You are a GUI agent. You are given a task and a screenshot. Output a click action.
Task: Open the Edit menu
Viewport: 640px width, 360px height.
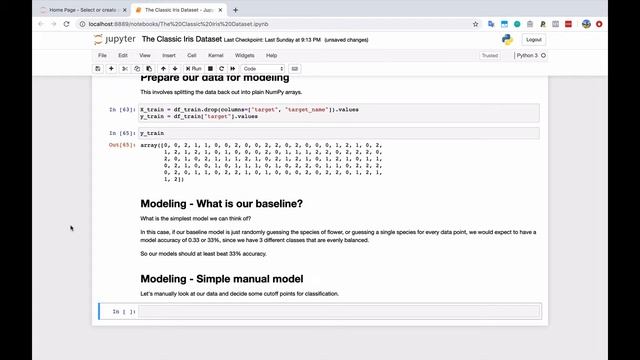(123, 56)
